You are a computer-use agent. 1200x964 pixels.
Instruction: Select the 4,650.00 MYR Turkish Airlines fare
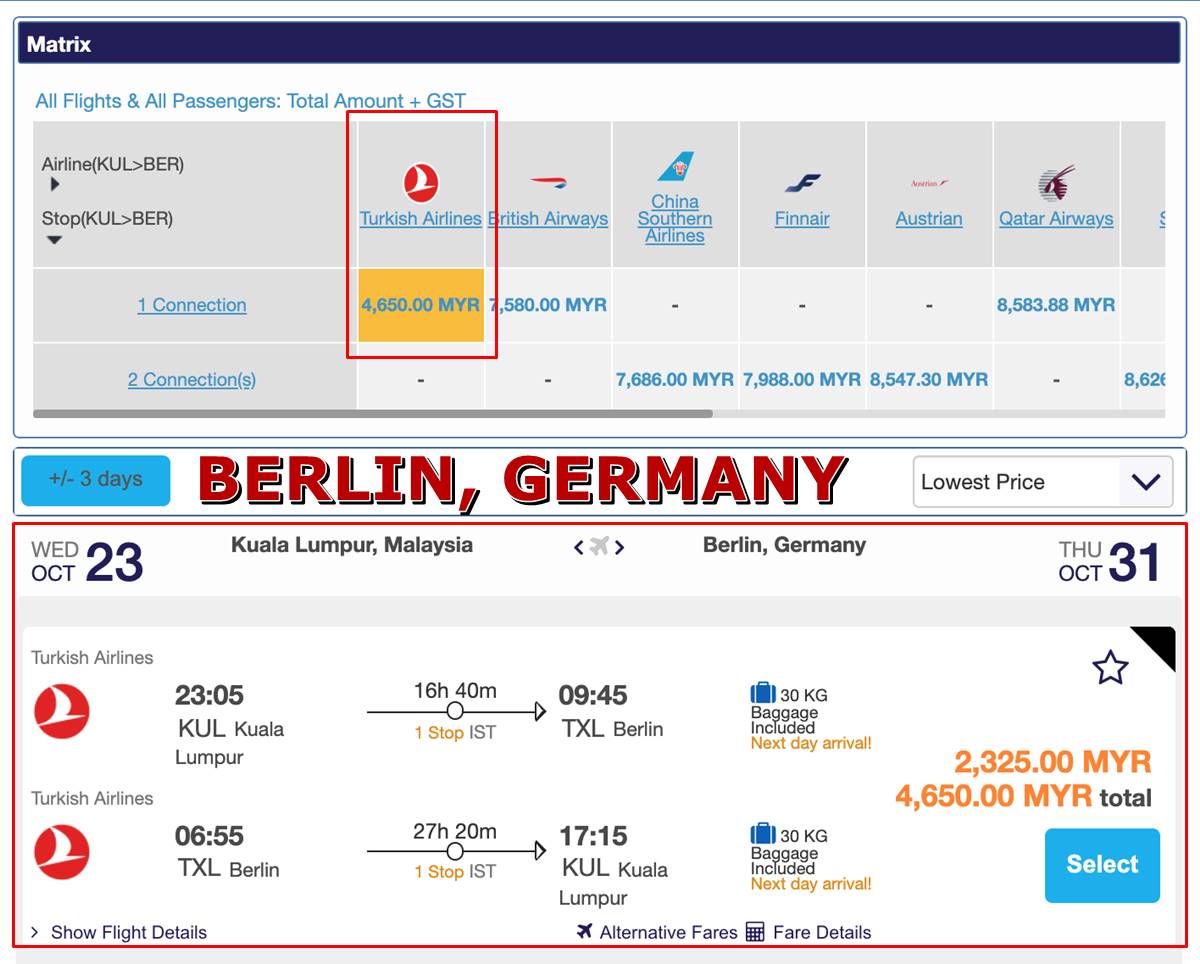coord(421,305)
